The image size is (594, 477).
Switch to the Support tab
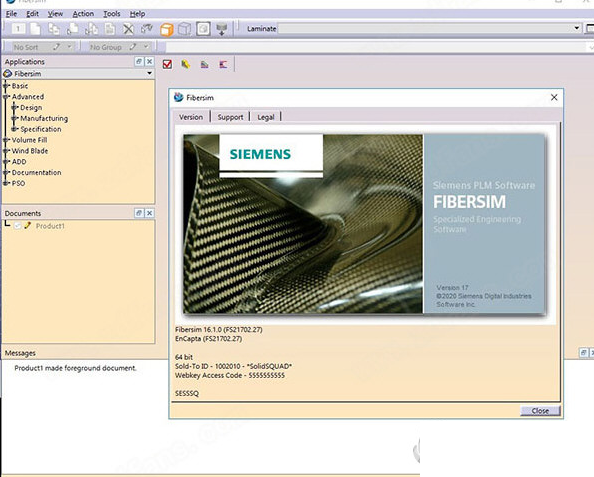coord(230,117)
